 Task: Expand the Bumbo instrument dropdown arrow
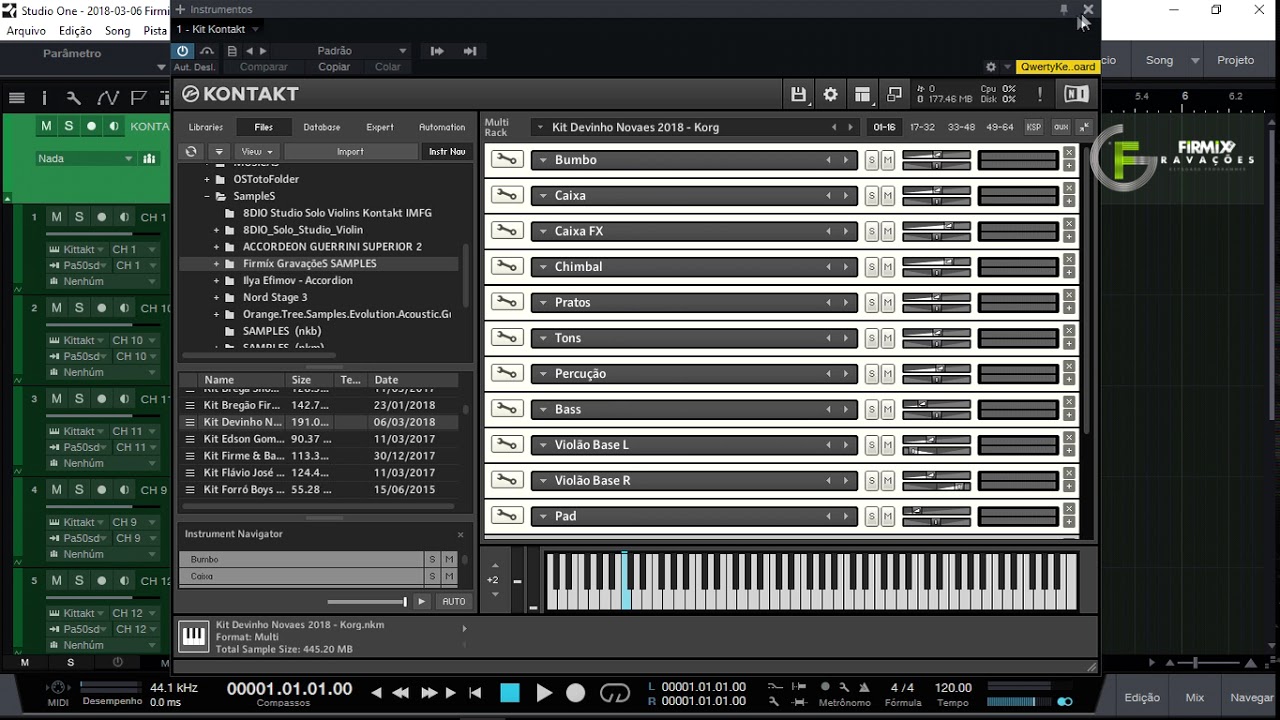coord(543,160)
